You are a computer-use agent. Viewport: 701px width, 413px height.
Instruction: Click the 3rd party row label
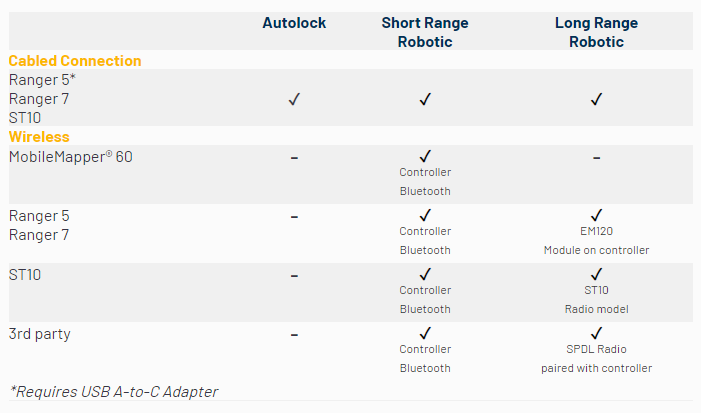(39, 334)
